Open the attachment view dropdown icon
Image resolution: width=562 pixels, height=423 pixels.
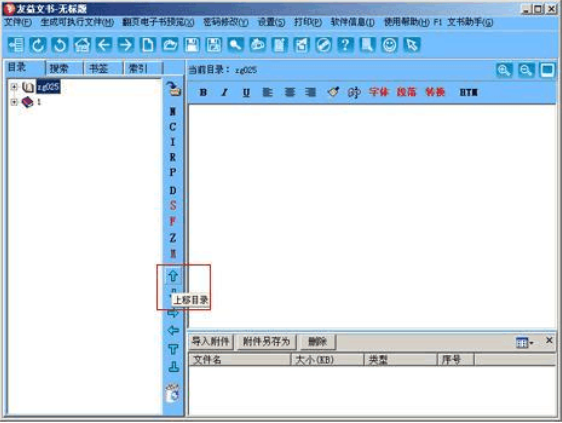coord(524,343)
